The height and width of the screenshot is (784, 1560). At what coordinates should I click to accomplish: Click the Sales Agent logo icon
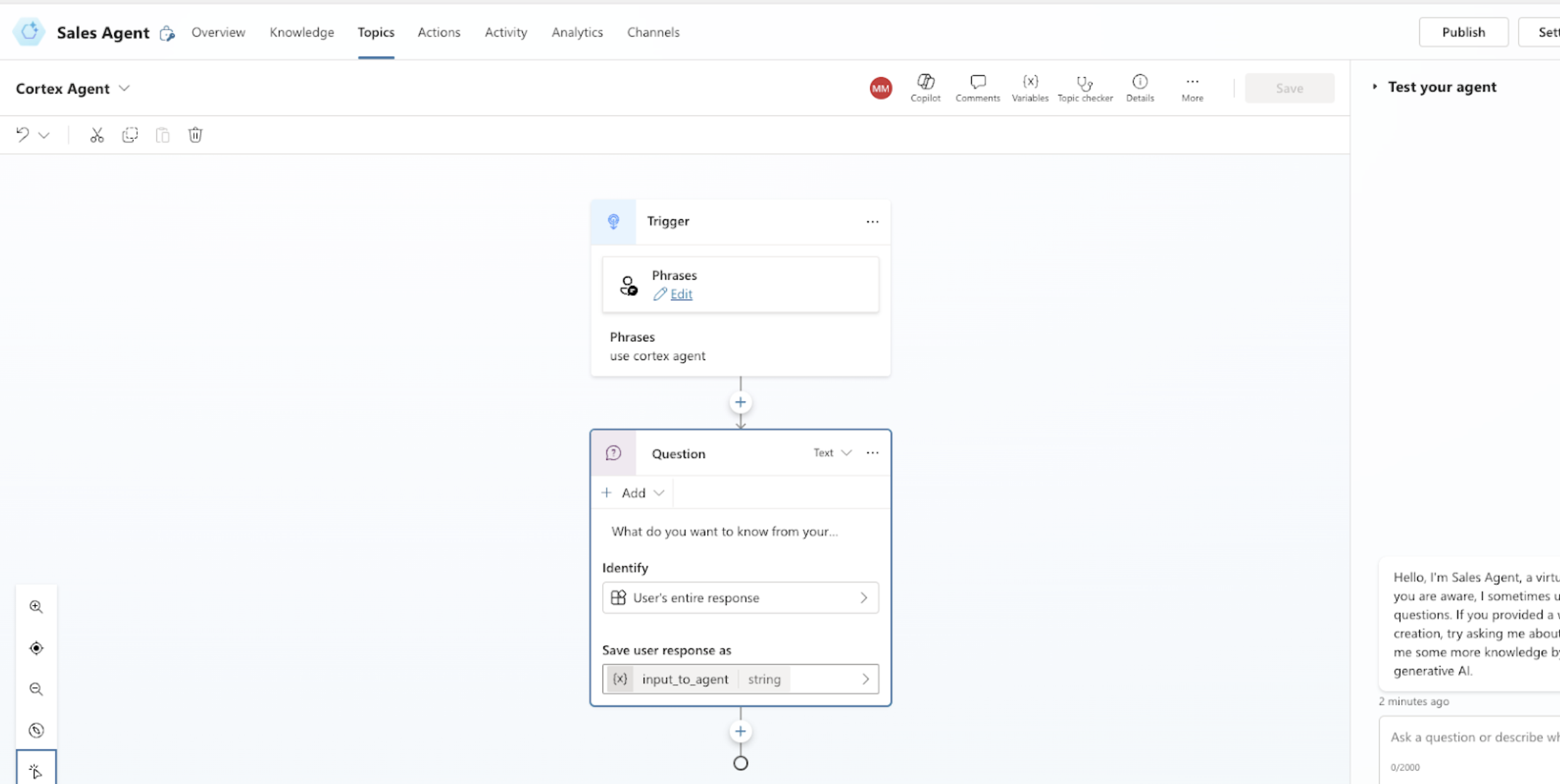pos(29,32)
